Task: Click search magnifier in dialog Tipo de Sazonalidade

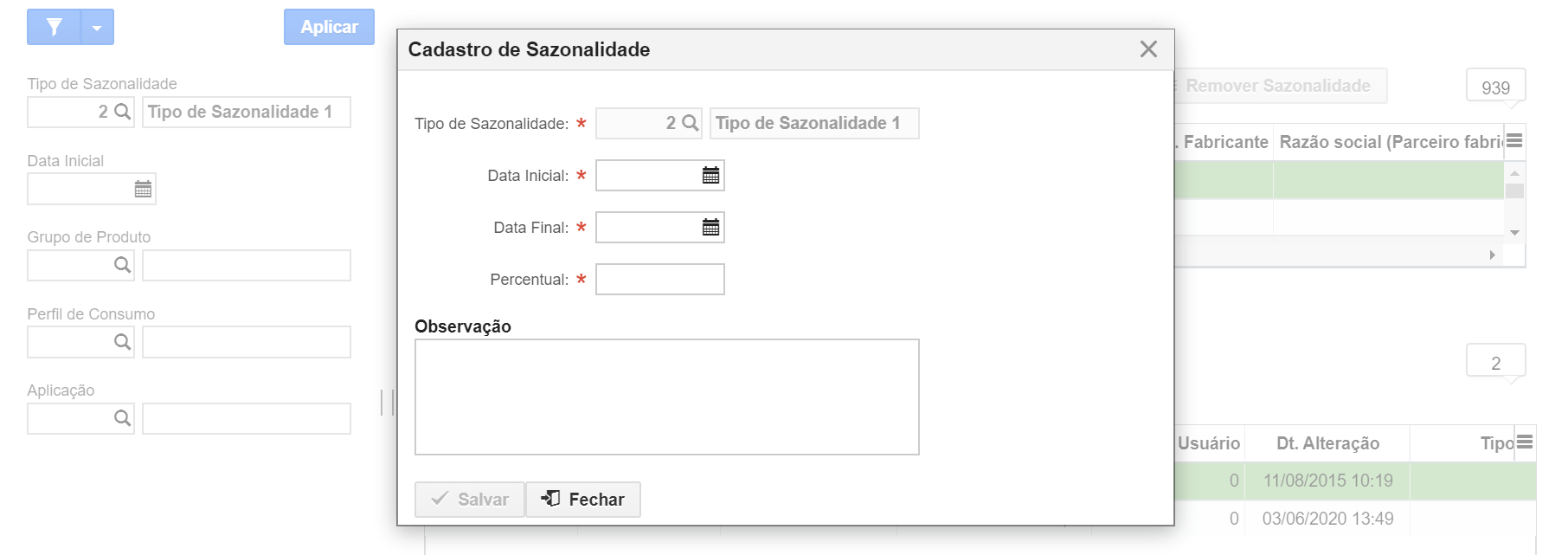Action: coord(690,123)
